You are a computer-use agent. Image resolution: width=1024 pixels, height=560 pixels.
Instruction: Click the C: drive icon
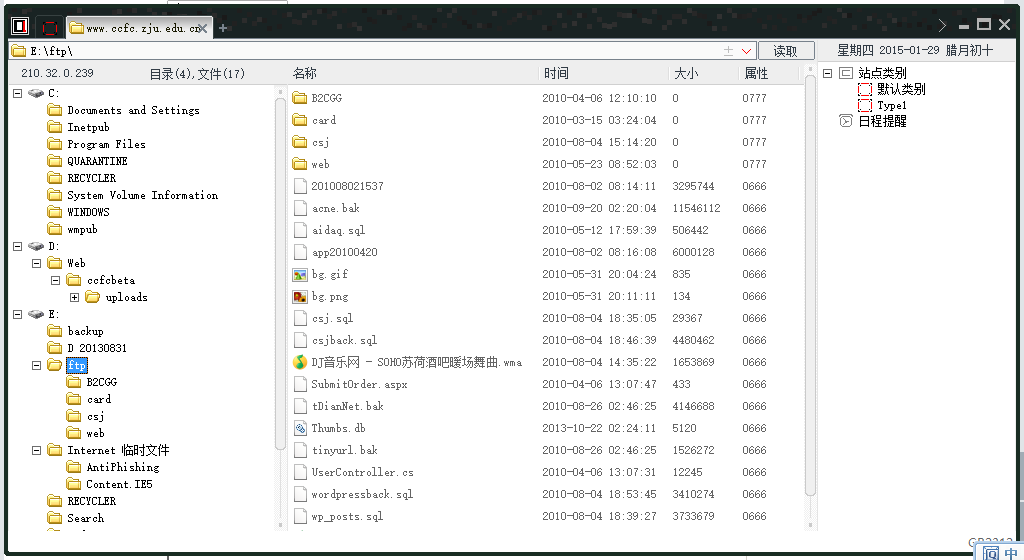tap(36, 93)
